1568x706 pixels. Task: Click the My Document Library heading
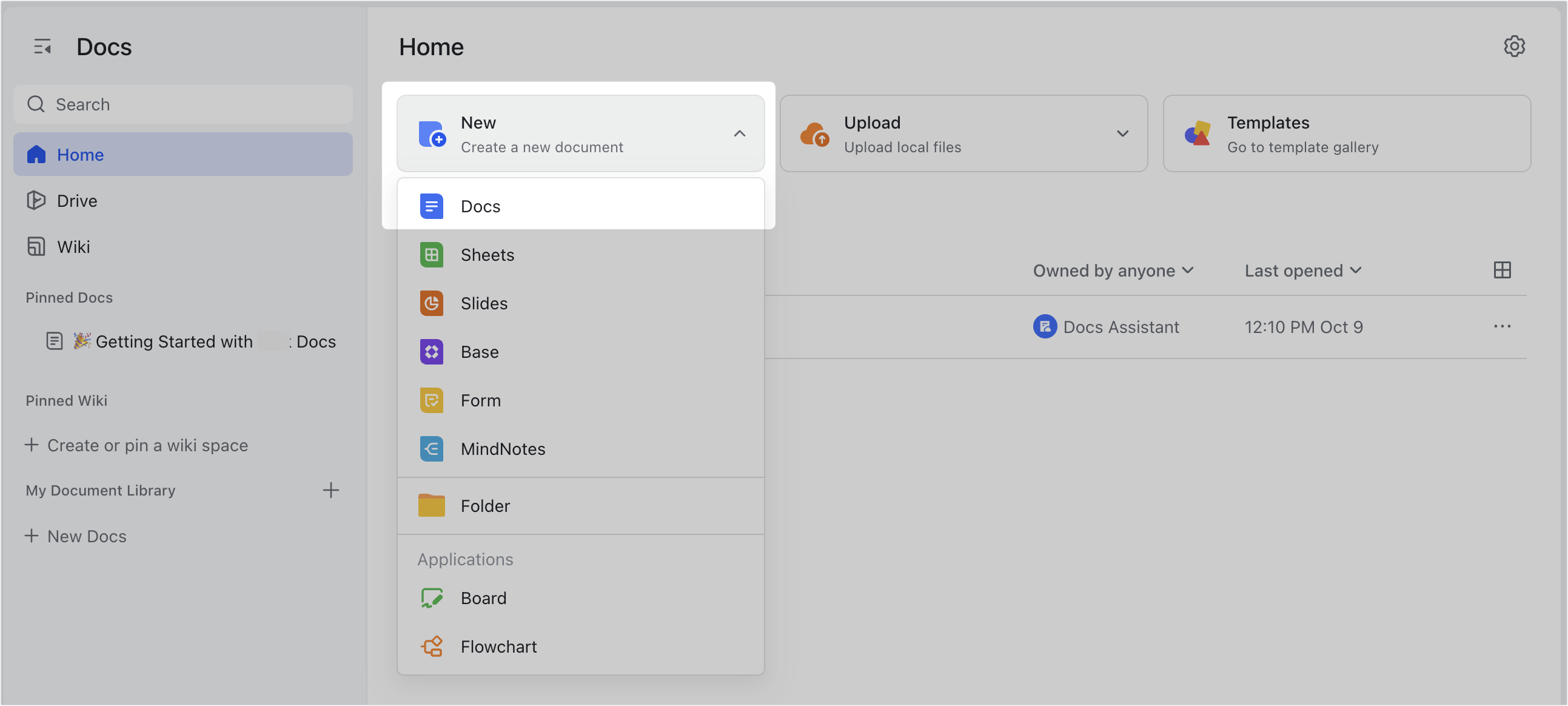[x=101, y=490]
